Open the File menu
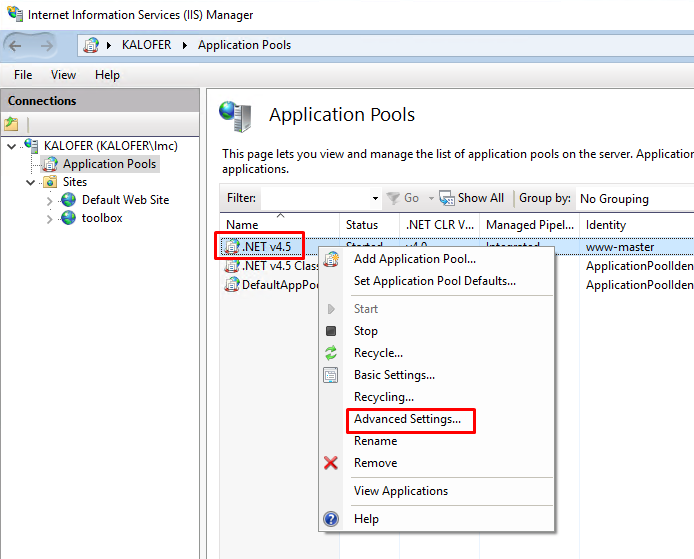The height and width of the screenshot is (559, 694). pos(23,75)
